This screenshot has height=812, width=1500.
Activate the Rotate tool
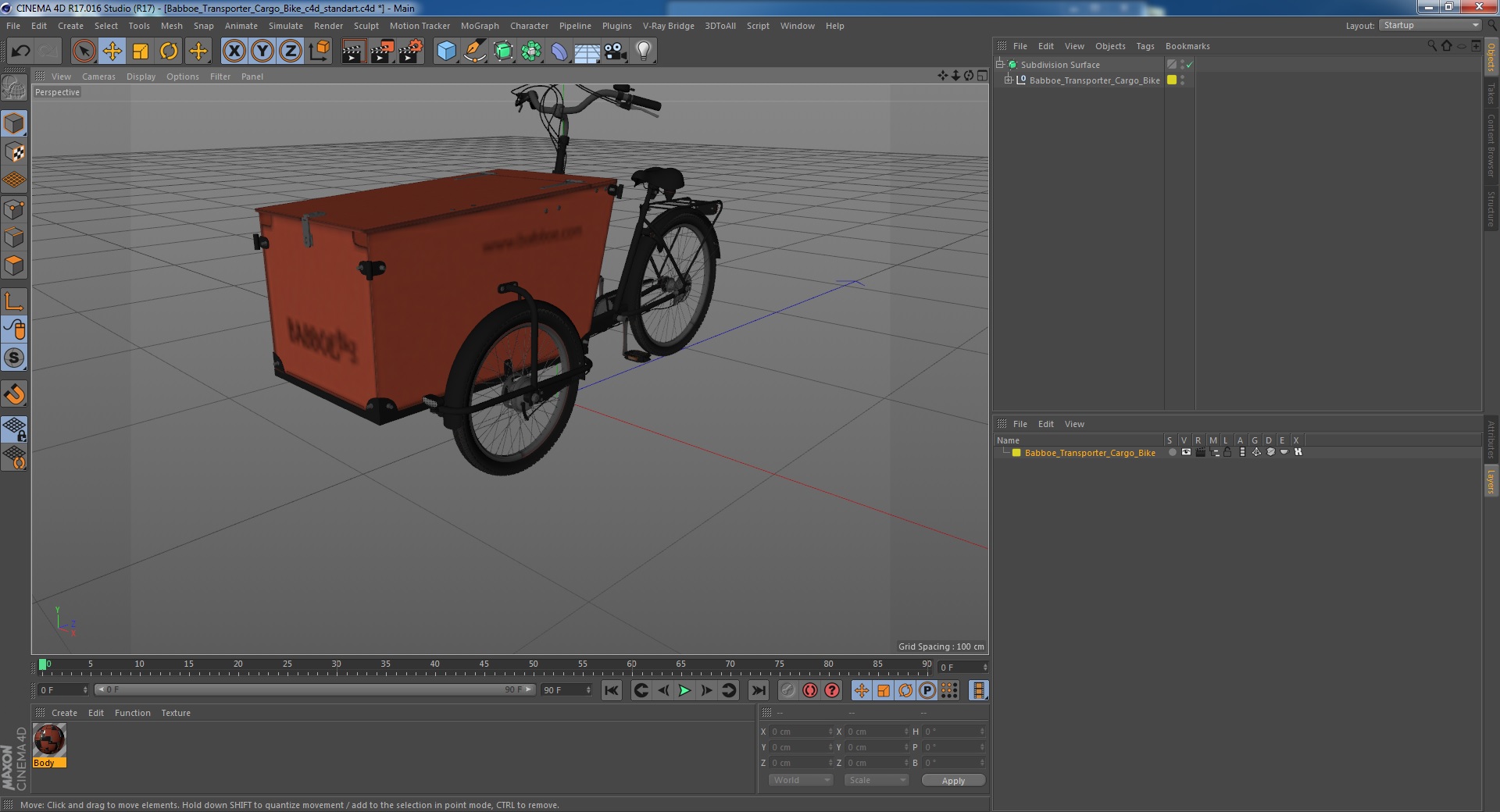pyautogui.click(x=169, y=52)
